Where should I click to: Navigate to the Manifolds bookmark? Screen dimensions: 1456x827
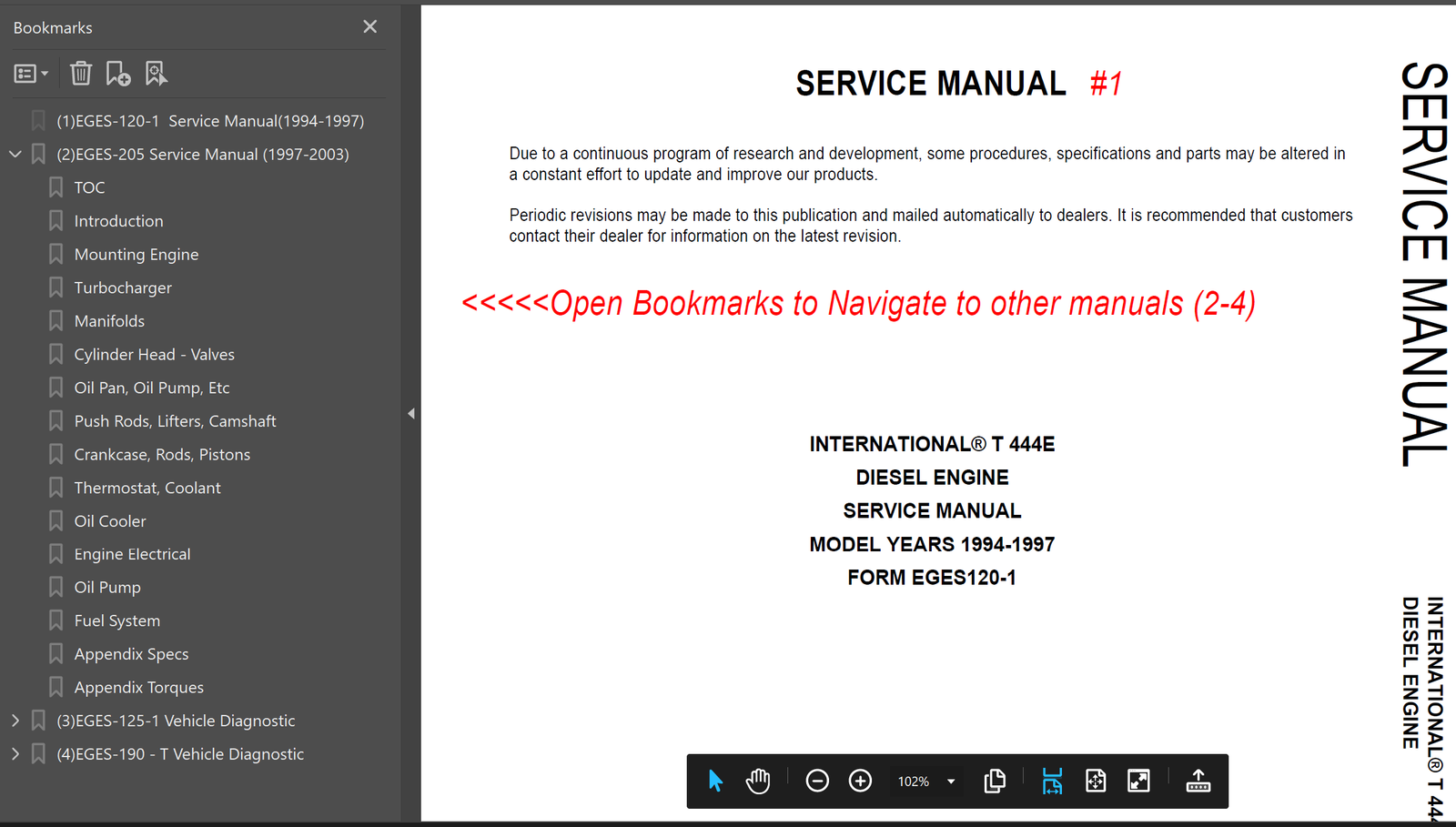tap(109, 321)
